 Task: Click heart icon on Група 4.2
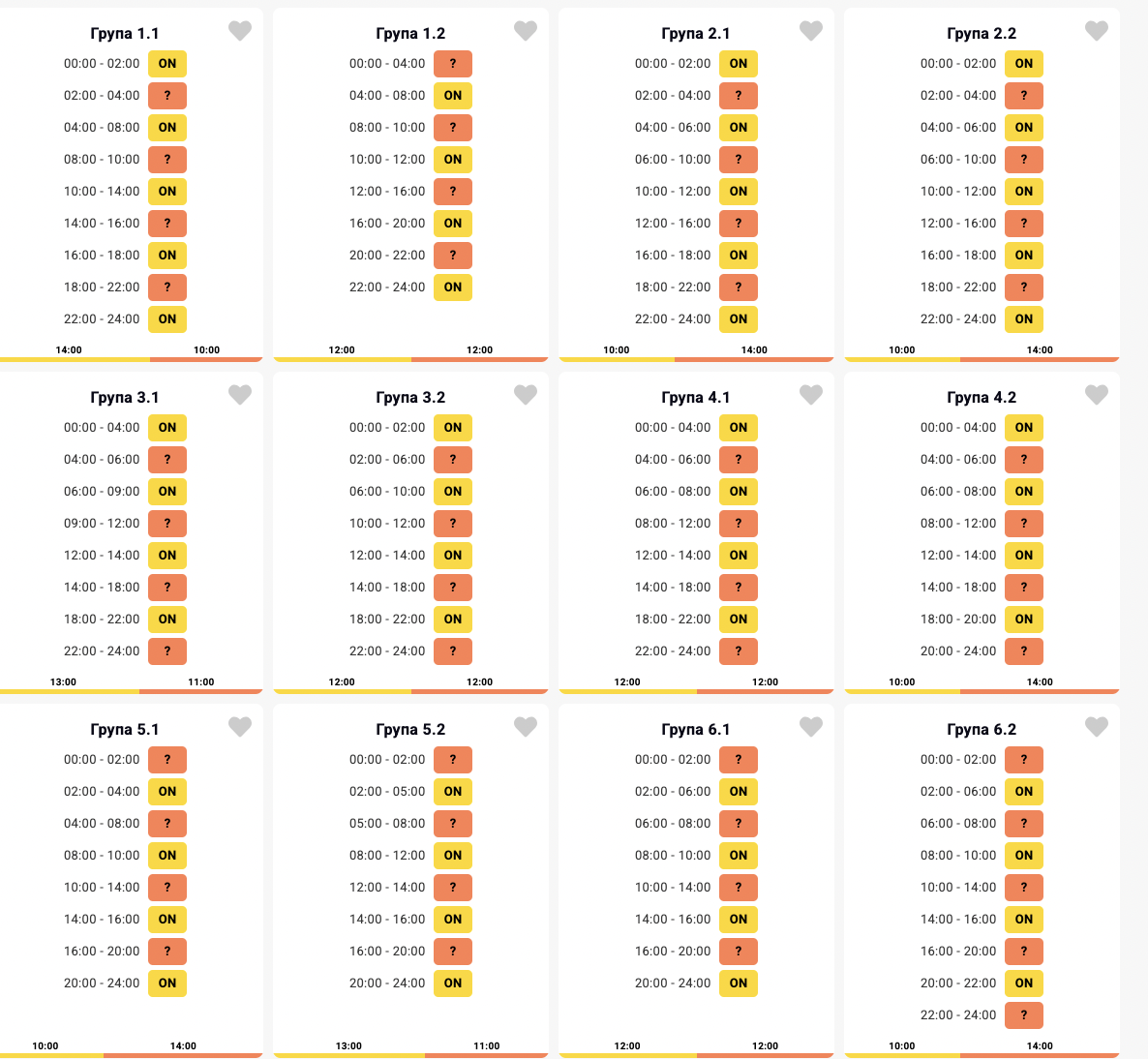pos(1097,395)
